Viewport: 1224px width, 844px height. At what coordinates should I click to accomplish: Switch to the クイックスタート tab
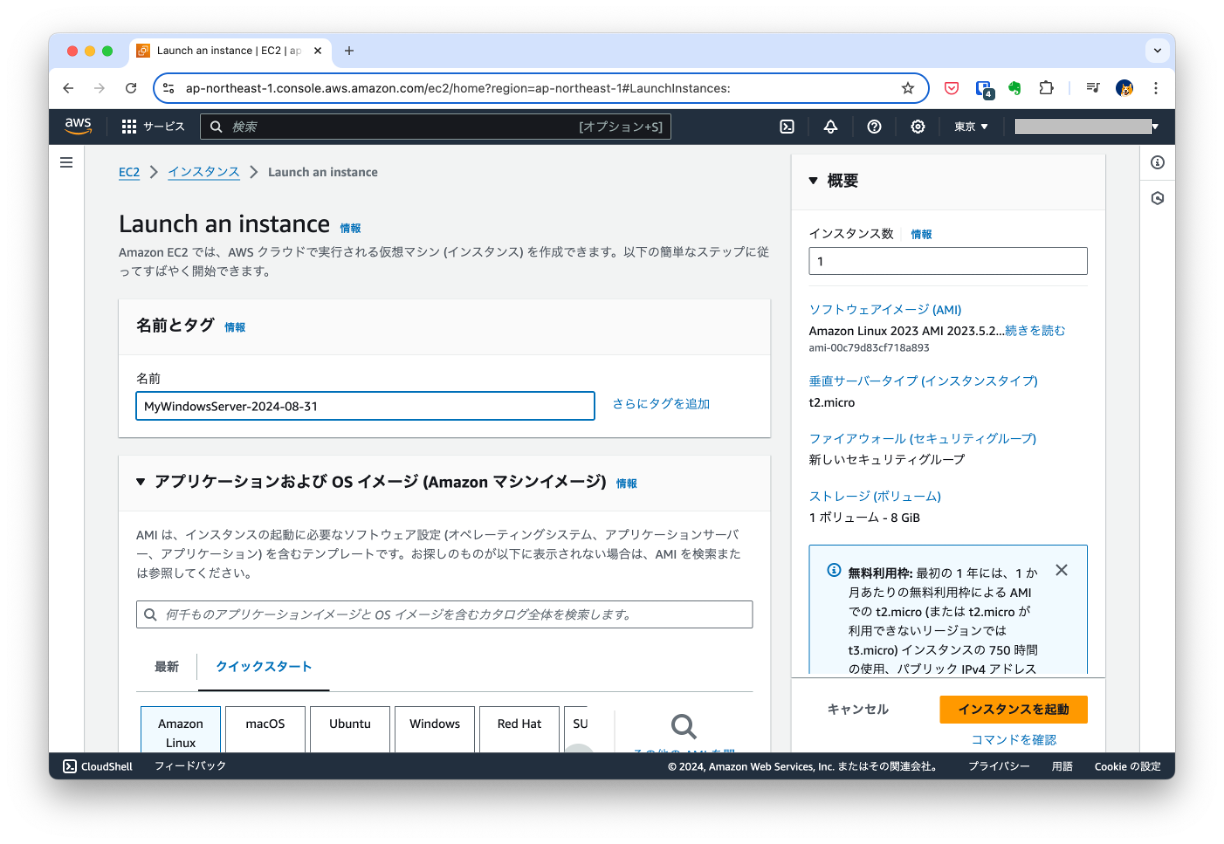click(x=264, y=667)
